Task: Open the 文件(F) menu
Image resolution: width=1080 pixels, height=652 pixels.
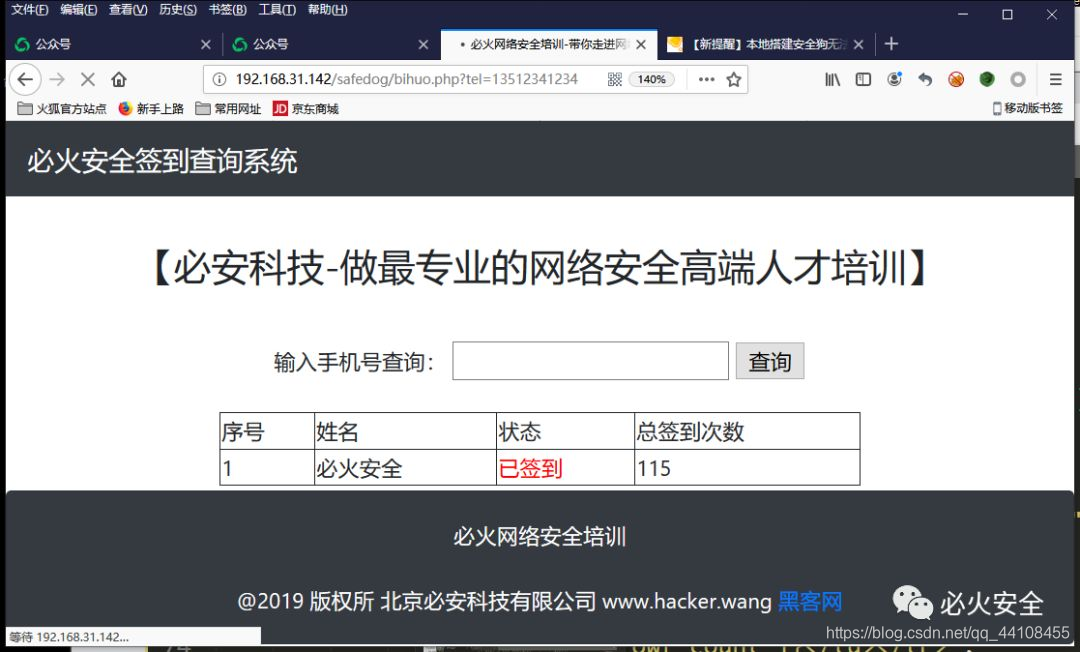Action: (30, 10)
